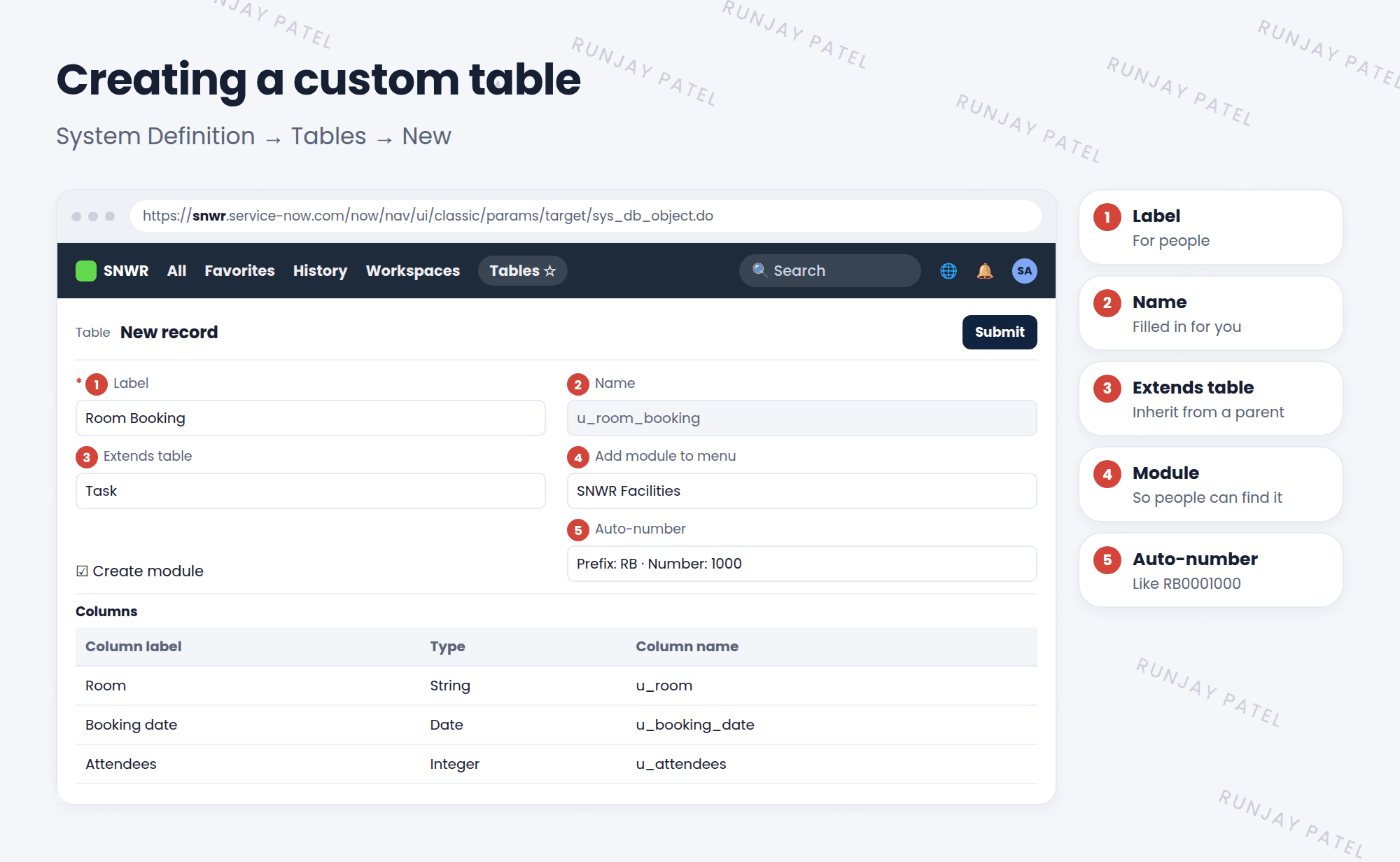This screenshot has width=1400, height=862.
Task: Click the Auto-number prefix field
Action: tap(801, 564)
